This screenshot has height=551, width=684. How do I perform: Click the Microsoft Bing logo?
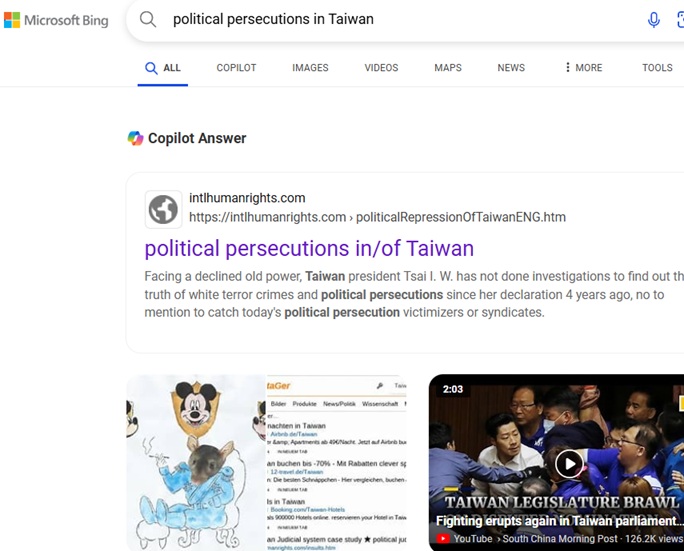56,20
